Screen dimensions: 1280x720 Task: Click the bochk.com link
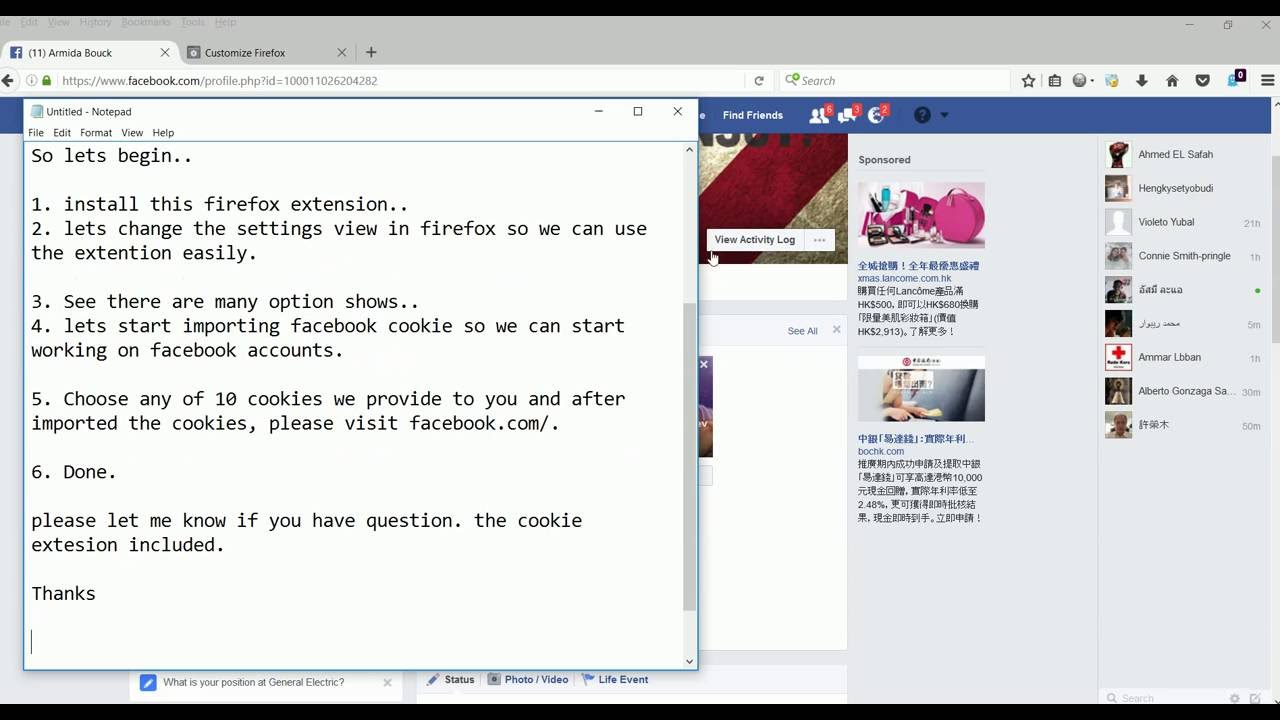tap(881, 451)
